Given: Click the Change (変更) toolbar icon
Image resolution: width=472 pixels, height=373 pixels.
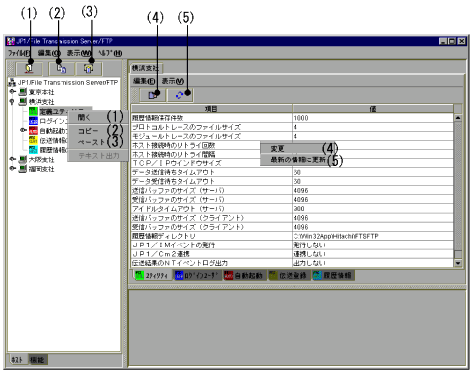Looking at the screenshot, I should [153, 95].
